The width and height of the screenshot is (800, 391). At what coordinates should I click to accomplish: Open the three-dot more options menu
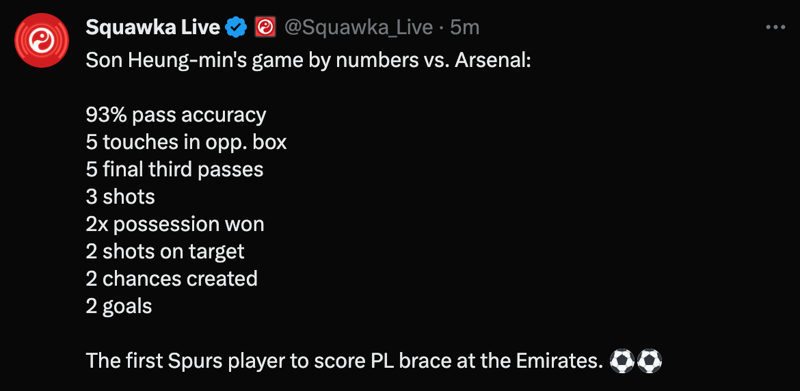click(776, 28)
